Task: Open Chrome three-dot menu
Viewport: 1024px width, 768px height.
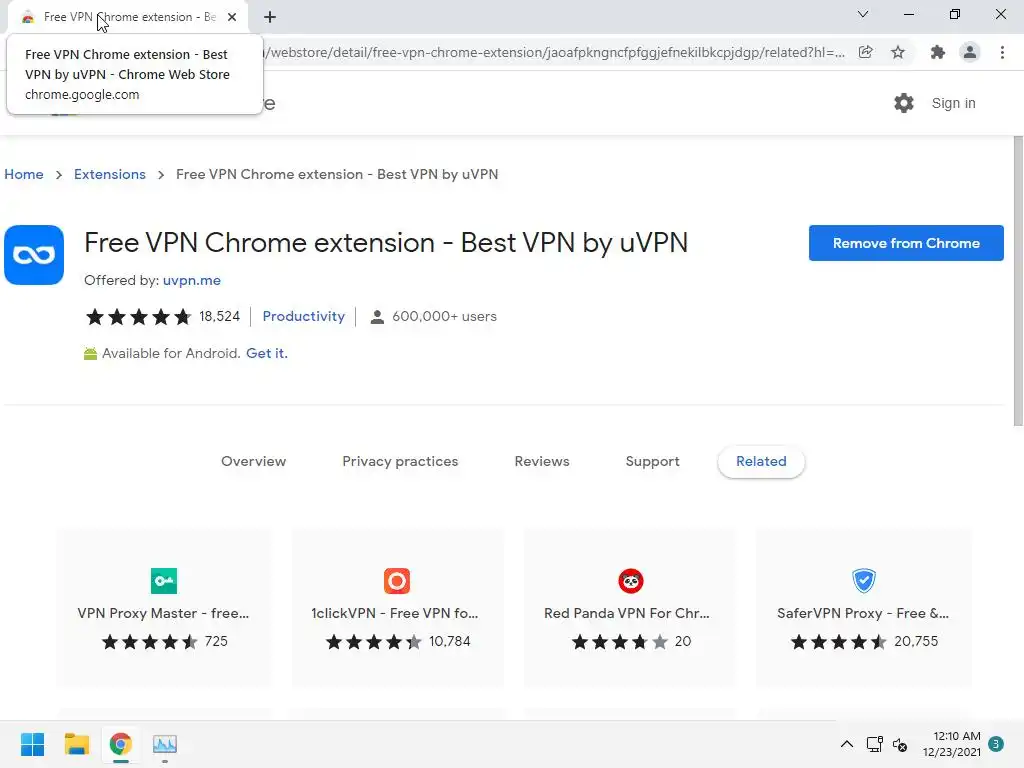Action: (x=1002, y=52)
